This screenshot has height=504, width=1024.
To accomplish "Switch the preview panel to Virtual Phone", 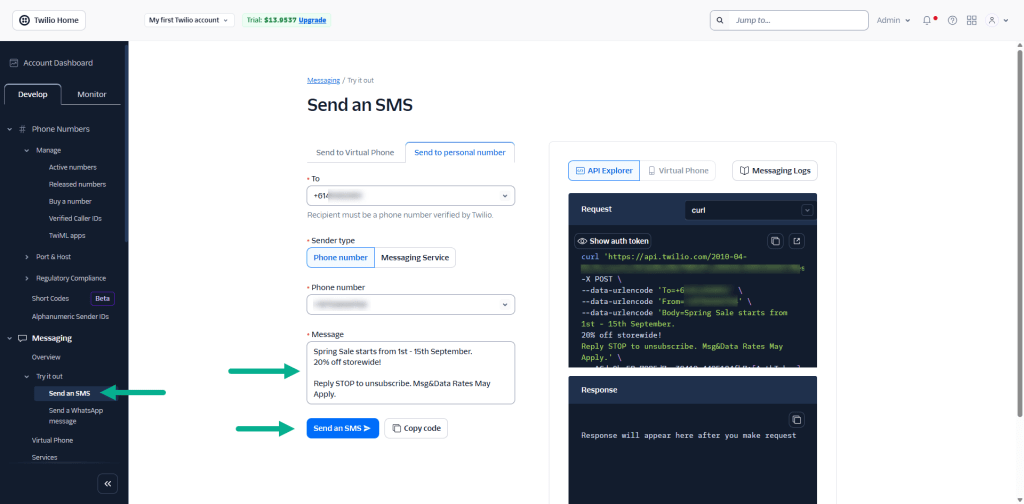I will [x=678, y=171].
